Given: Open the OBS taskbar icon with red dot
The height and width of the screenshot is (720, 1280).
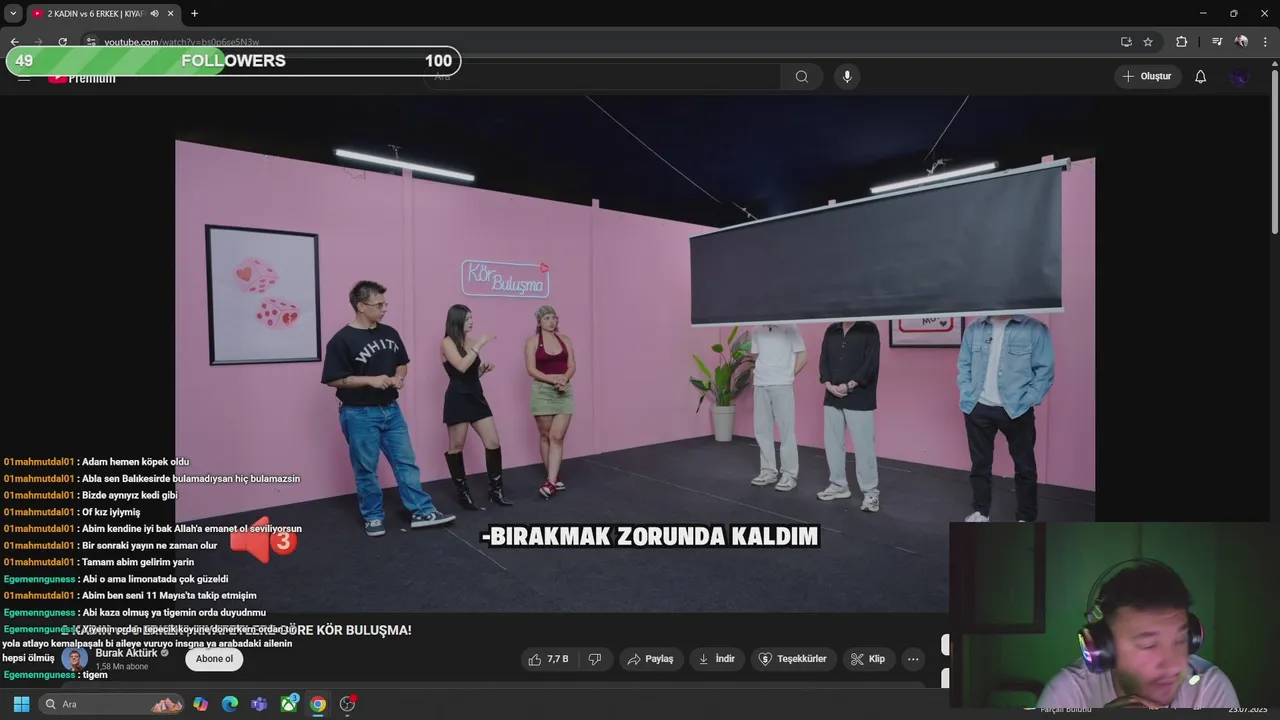Looking at the screenshot, I should pos(347,704).
